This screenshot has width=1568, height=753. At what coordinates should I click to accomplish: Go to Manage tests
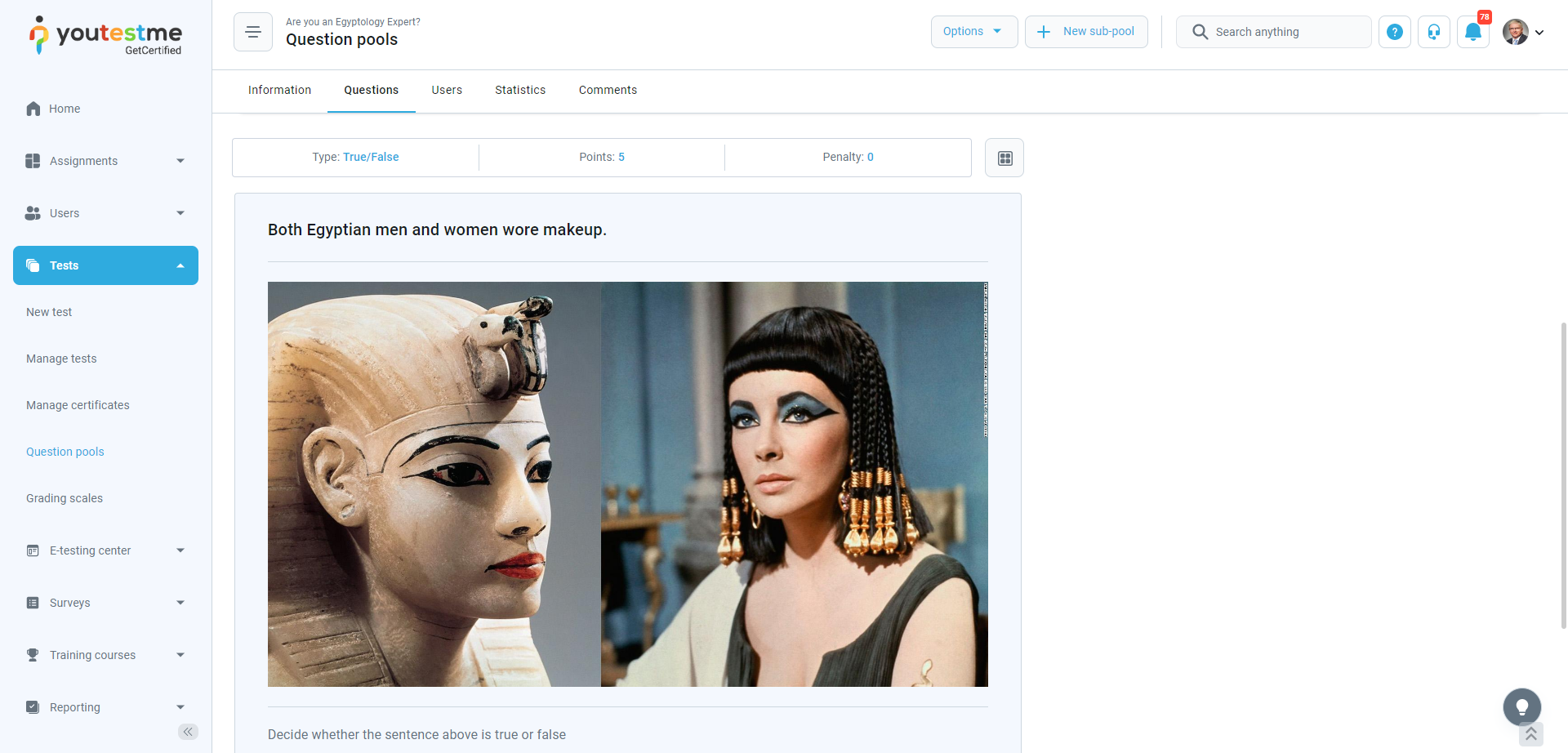[61, 359]
